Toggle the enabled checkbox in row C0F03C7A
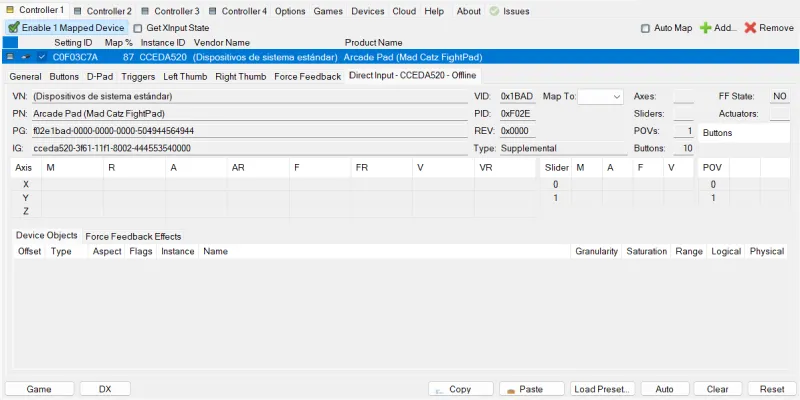The width and height of the screenshot is (800, 400). coord(42,57)
